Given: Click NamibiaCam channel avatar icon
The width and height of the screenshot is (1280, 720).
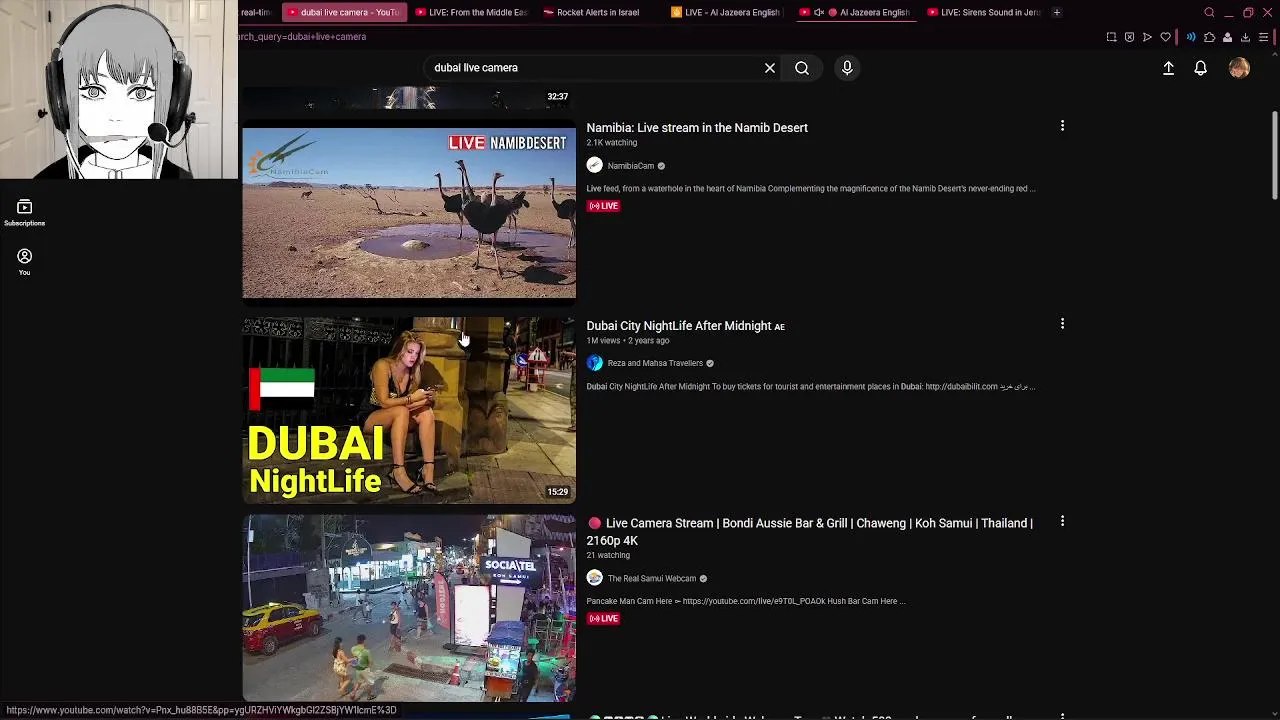Looking at the screenshot, I should [x=595, y=166].
